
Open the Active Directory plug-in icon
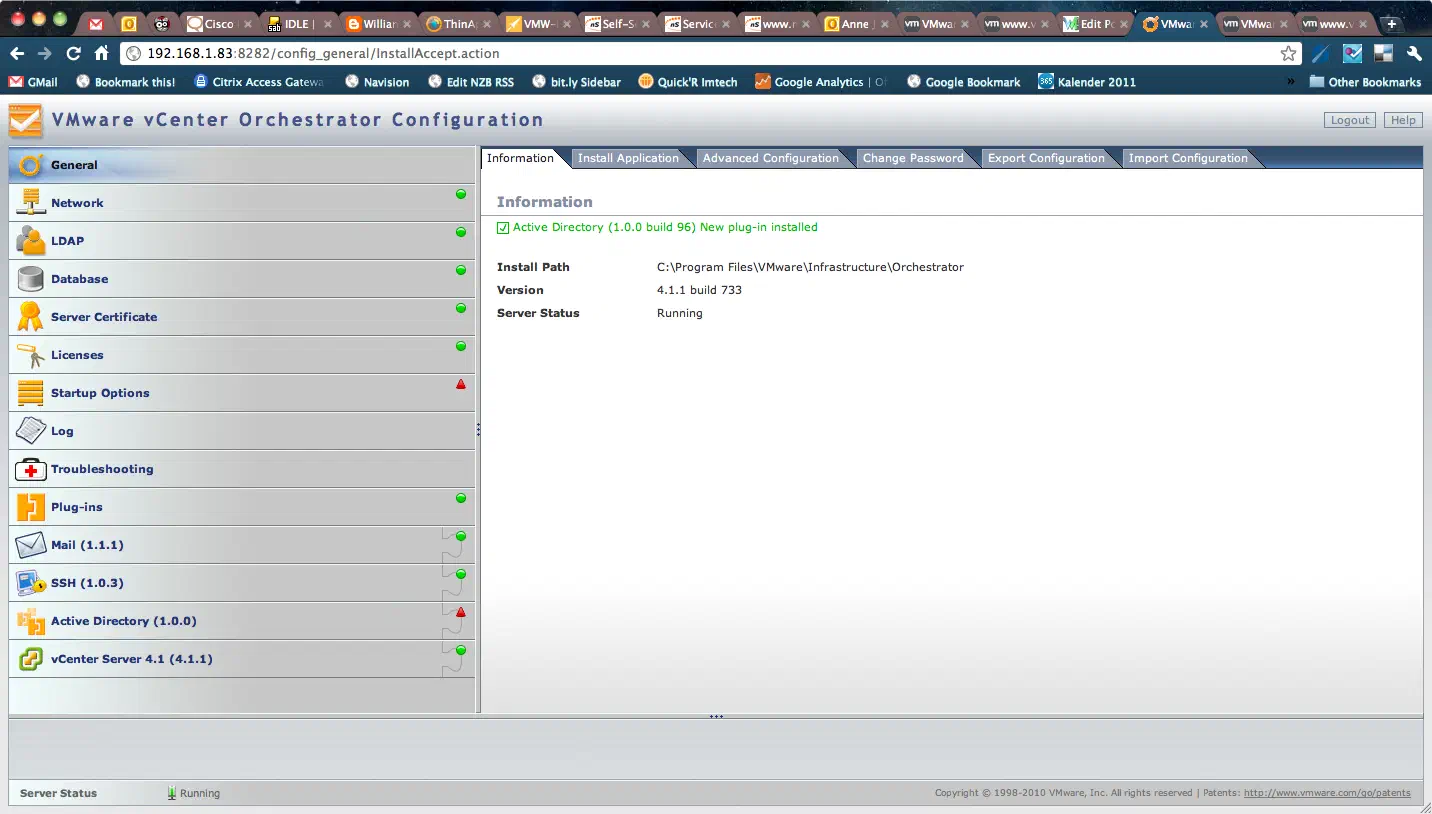pyautogui.click(x=30, y=621)
